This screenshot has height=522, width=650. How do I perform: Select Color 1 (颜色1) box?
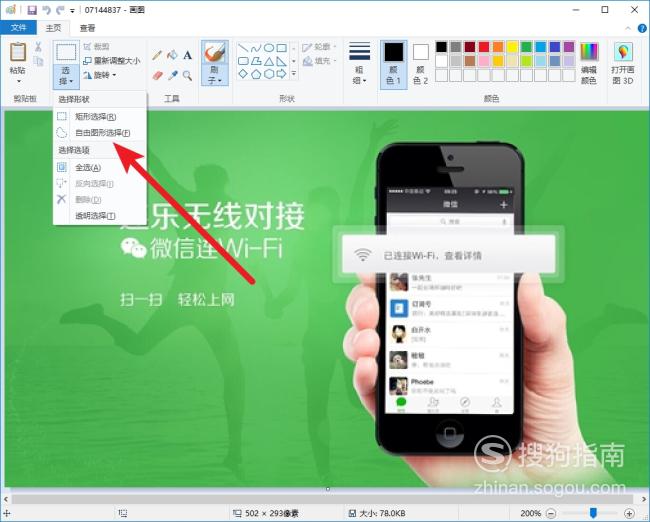click(x=393, y=65)
